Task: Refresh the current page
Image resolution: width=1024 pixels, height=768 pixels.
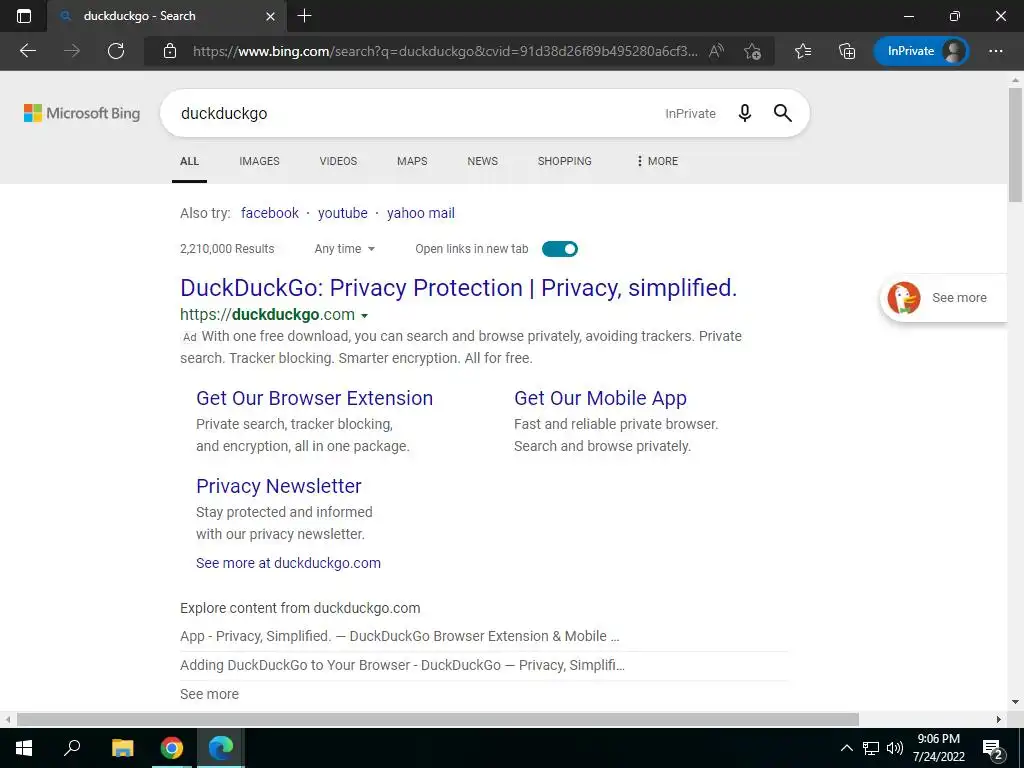Action: pos(116,51)
